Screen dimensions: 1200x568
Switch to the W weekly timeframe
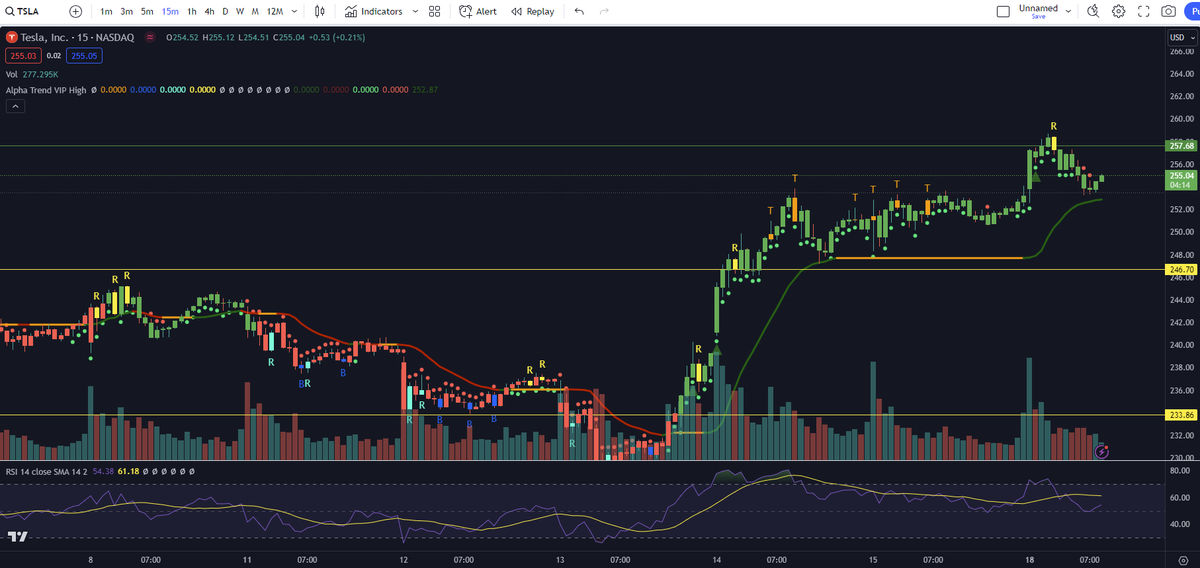[240, 11]
